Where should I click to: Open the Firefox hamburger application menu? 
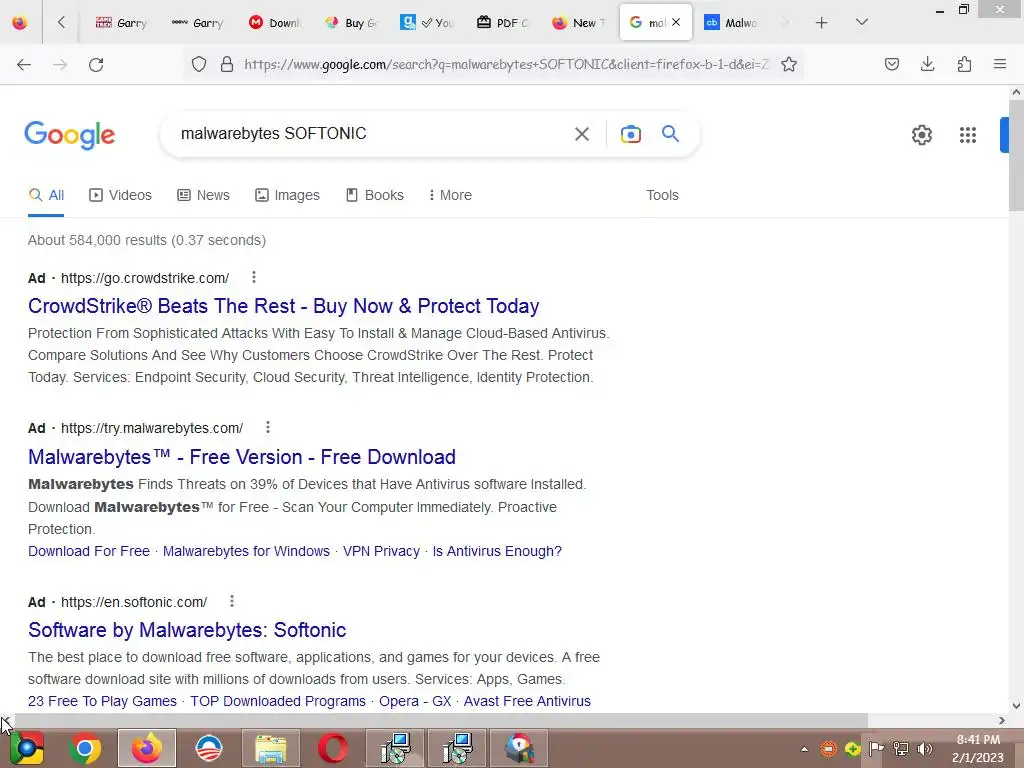999,64
